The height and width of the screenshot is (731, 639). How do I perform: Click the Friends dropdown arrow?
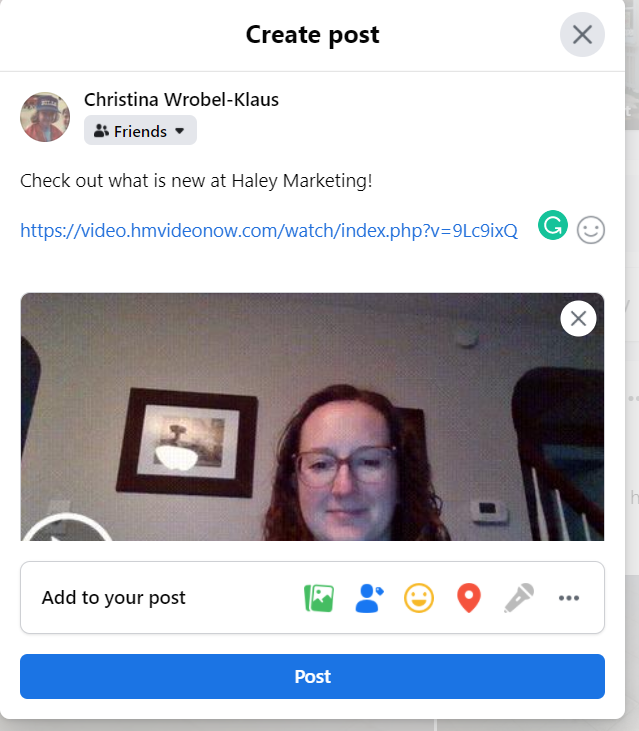[x=179, y=131]
